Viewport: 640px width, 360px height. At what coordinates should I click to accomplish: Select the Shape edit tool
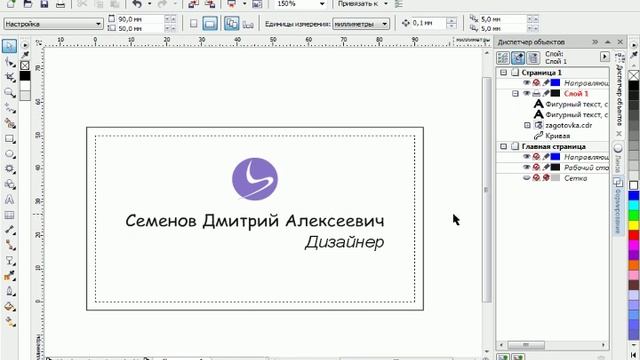(x=10, y=62)
